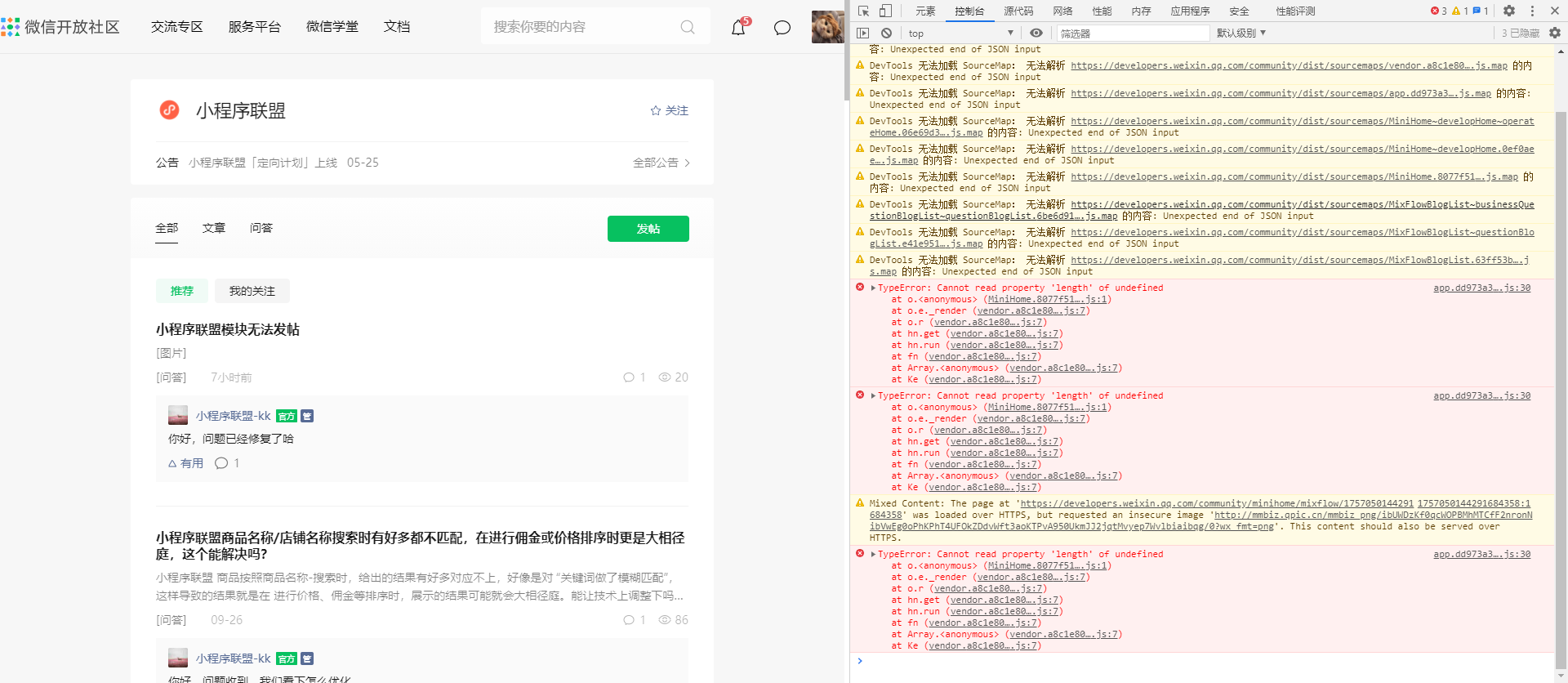Click the yellow warning count badge
The width and height of the screenshot is (1568, 683).
pyautogui.click(x=1459, y=11)
